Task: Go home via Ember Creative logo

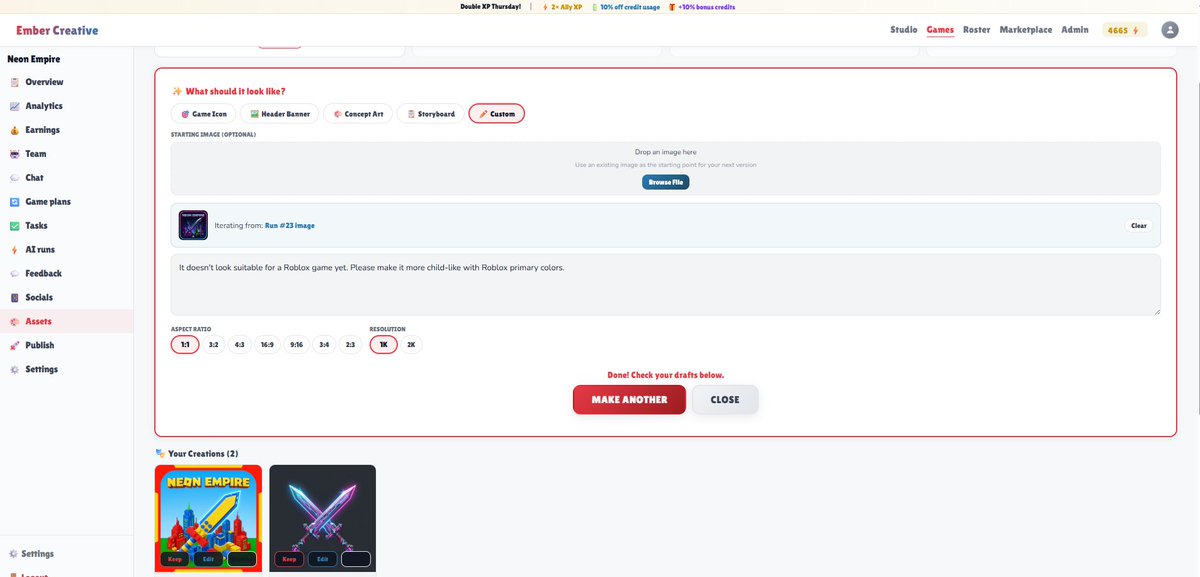Action: pos(57,30)
